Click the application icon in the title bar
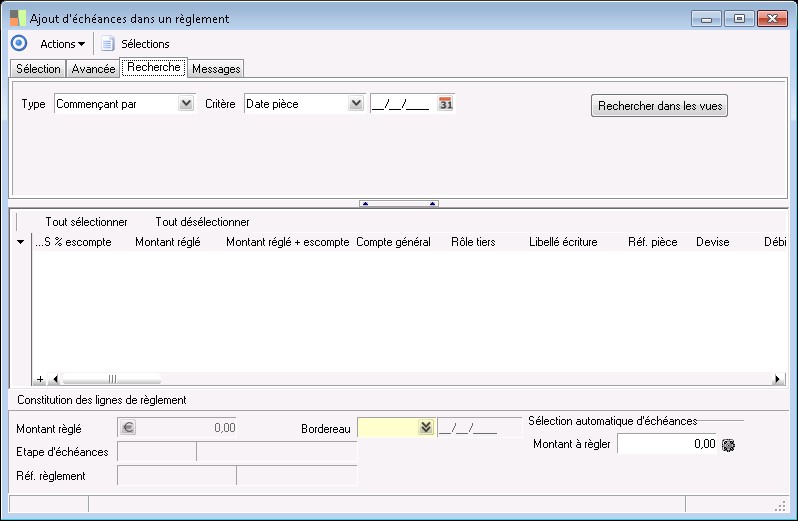This screenshot has height=521, width=798. [x=17, y=18]
